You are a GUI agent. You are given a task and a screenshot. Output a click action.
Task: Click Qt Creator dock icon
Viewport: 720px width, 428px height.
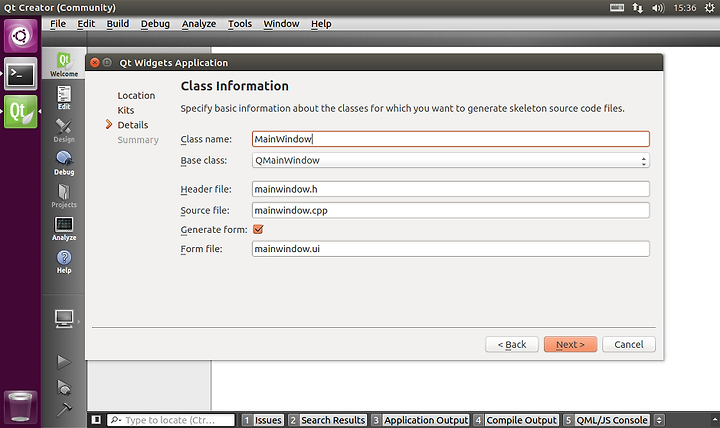coord(21,112)
